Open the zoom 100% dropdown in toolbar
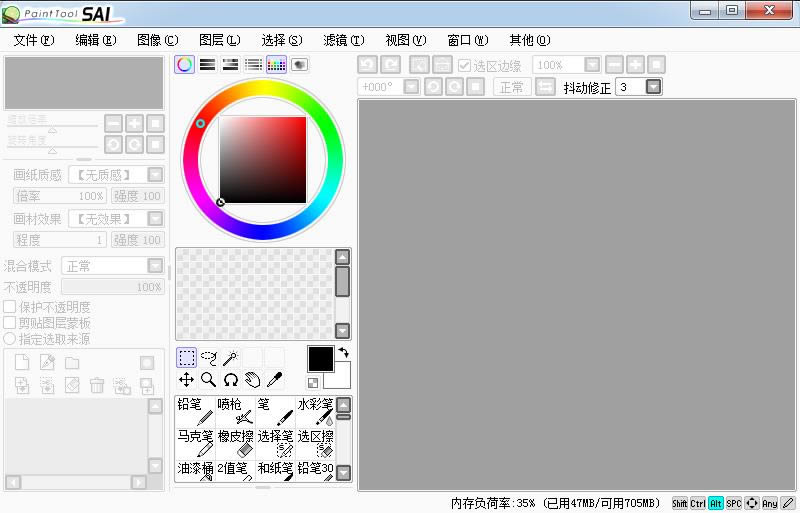The height and width of the screenshot is (513, 800). pos(592,65)
